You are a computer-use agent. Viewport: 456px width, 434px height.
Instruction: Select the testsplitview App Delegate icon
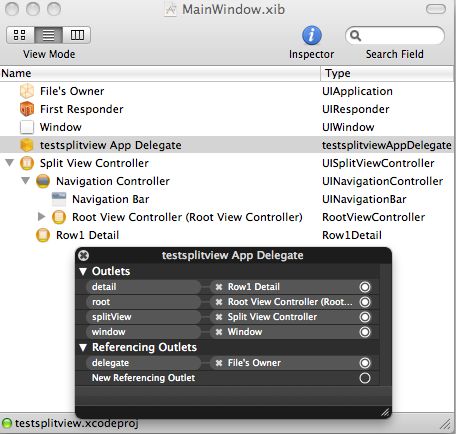pyautogui.click(x=27, y=145)
